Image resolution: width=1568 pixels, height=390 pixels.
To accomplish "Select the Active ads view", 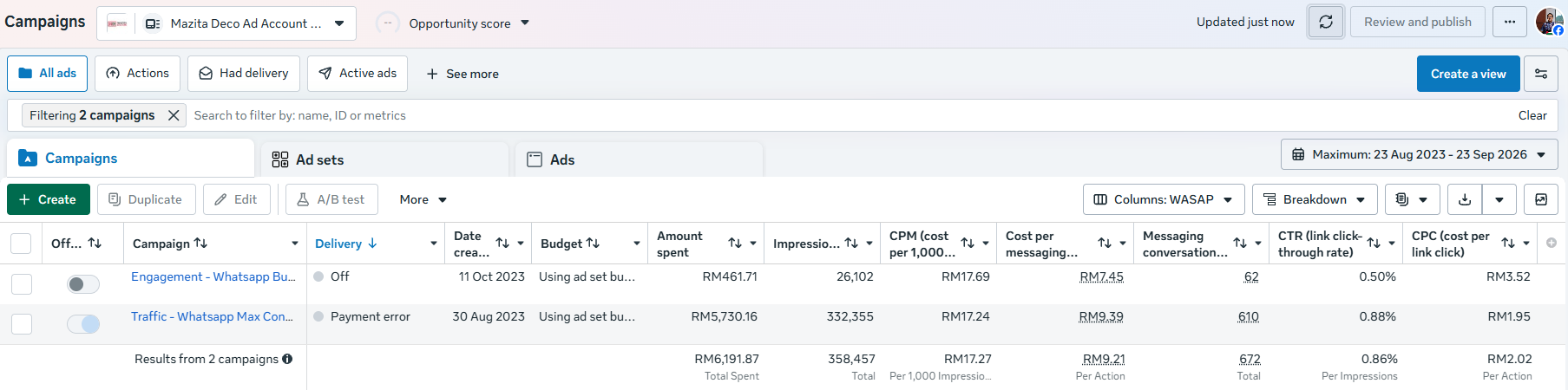I will pyautogui.click(x=358, y=74).
